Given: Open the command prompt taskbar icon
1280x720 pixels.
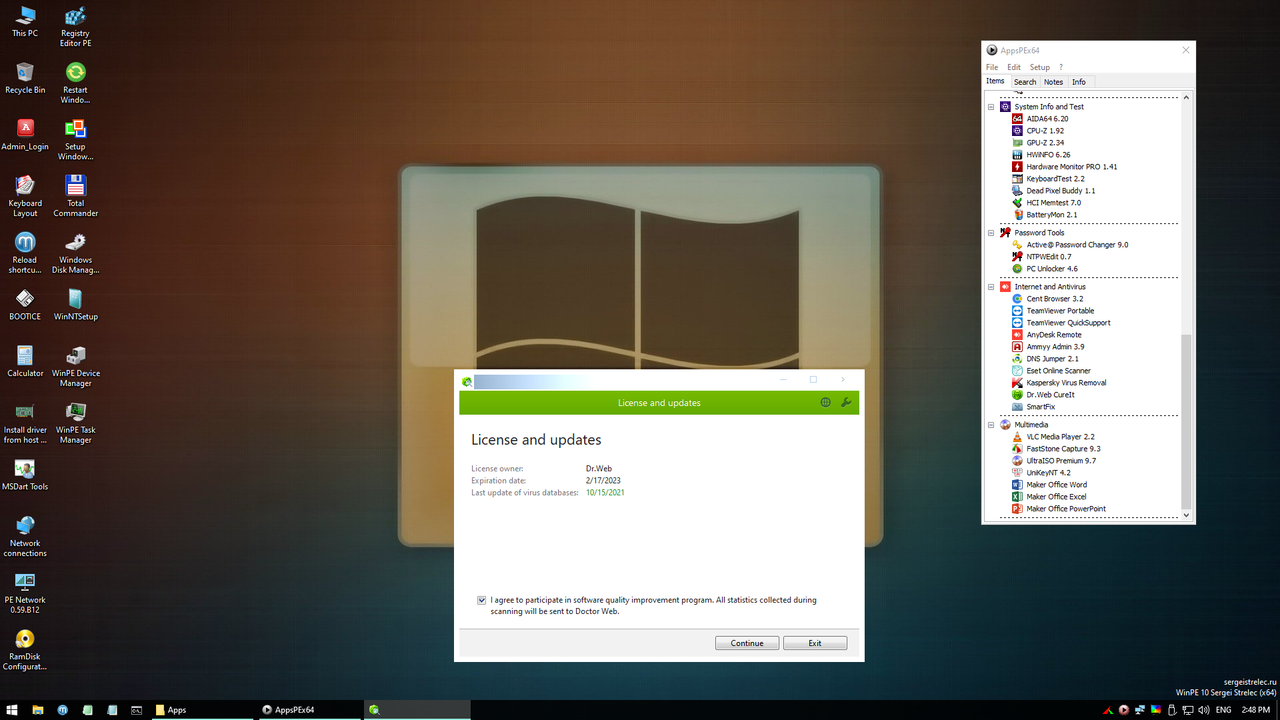Looking at the screenshot, I should (x=136, y=710).
